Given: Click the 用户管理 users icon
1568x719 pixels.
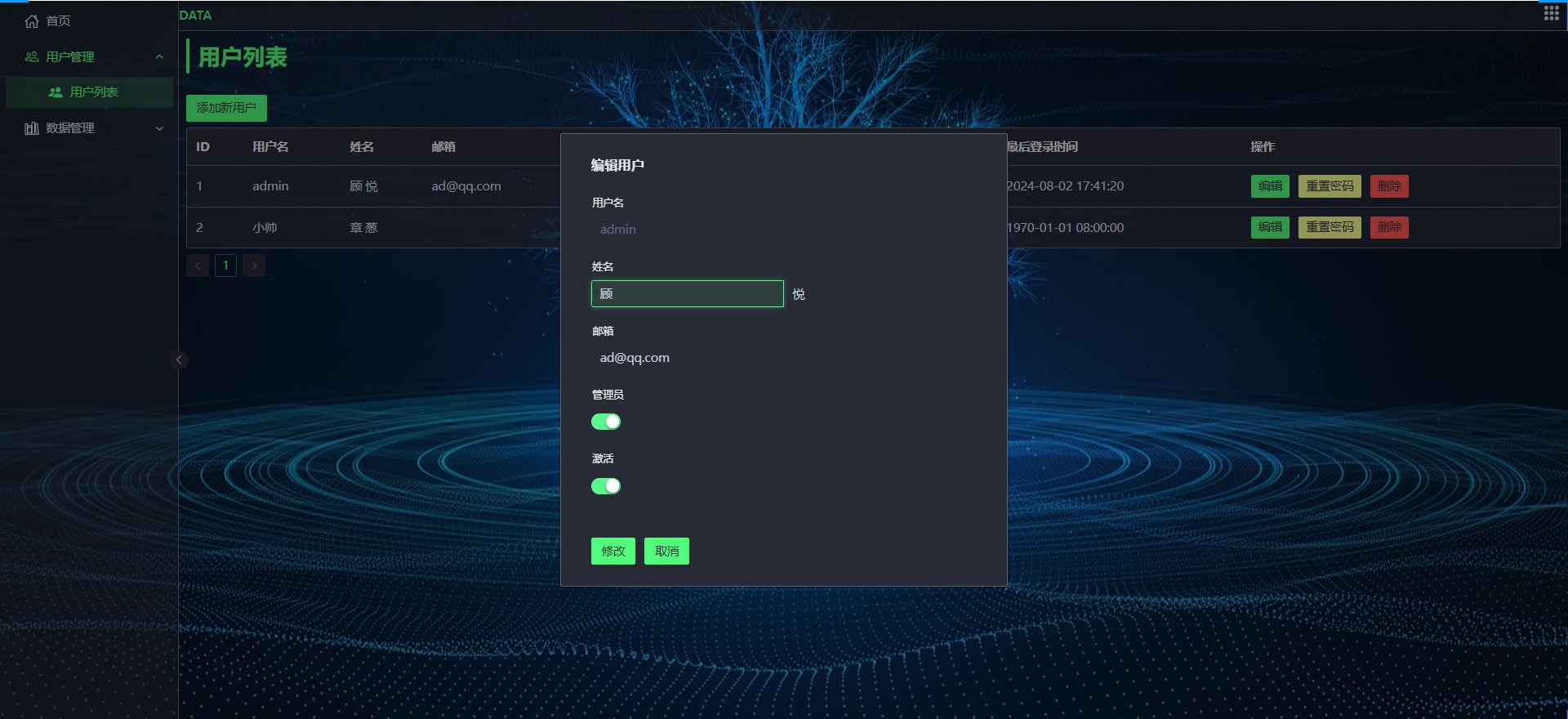Looking at the screenshot, I should click(32, 57).
